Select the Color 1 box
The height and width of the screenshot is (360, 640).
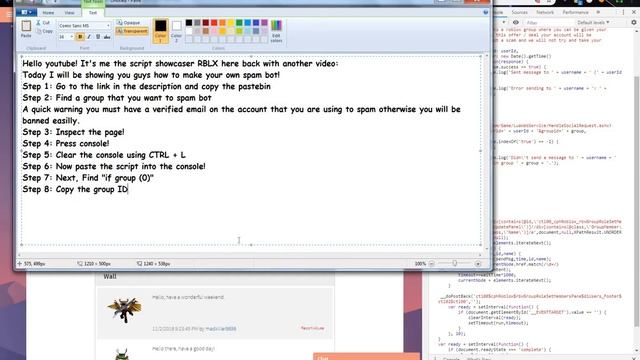(160, 31)
